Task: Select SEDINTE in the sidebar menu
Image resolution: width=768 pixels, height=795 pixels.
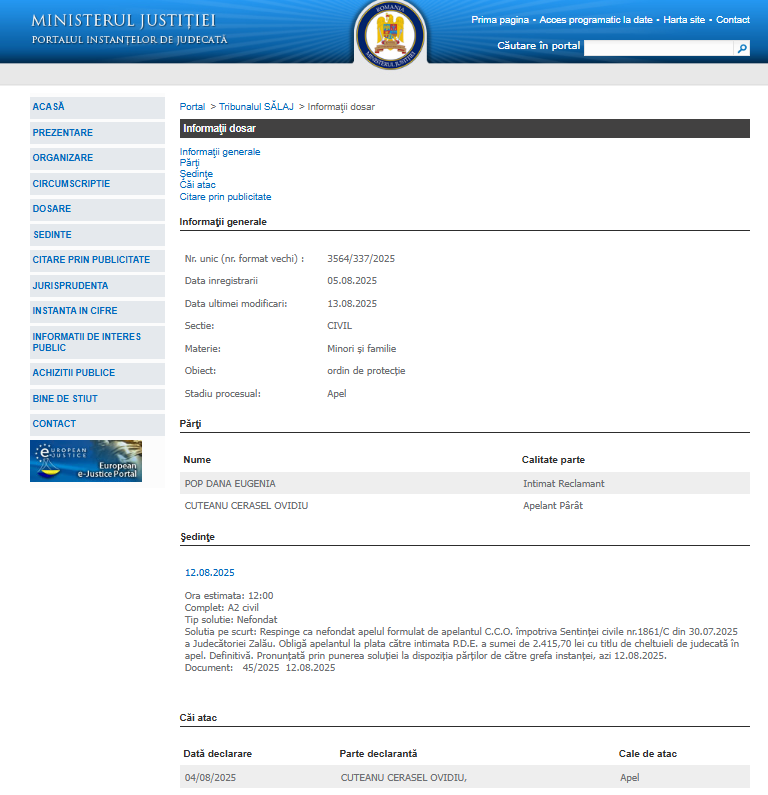Action: 97,235
